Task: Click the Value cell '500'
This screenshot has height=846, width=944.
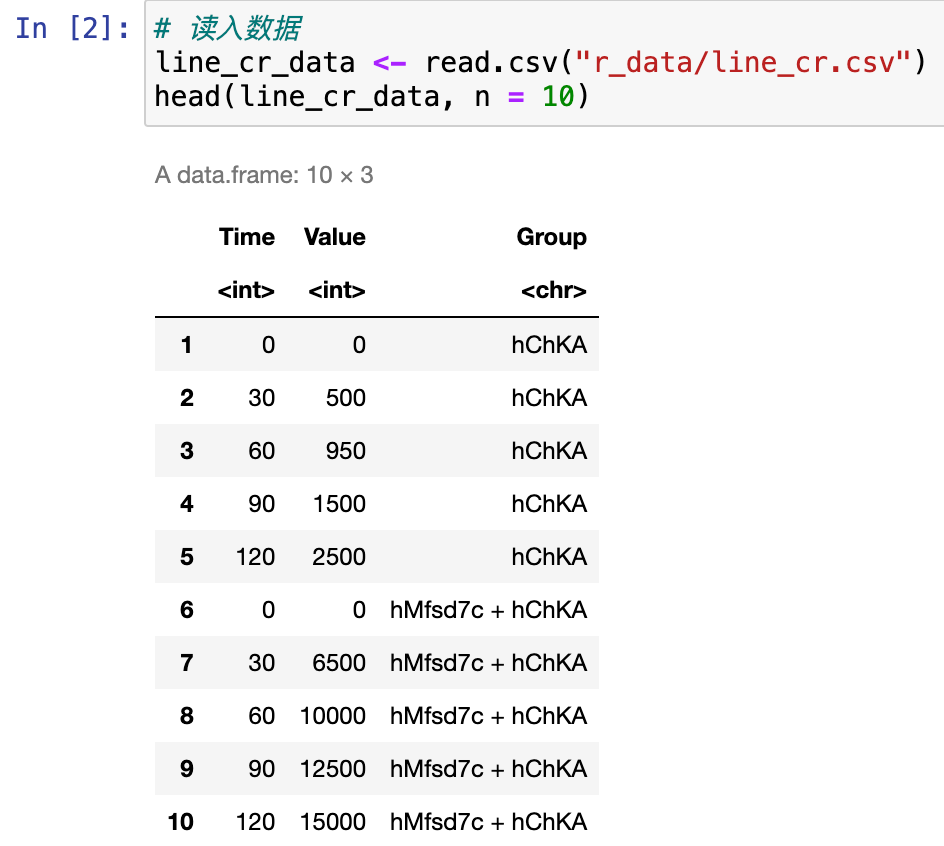Action: [346, 398]
